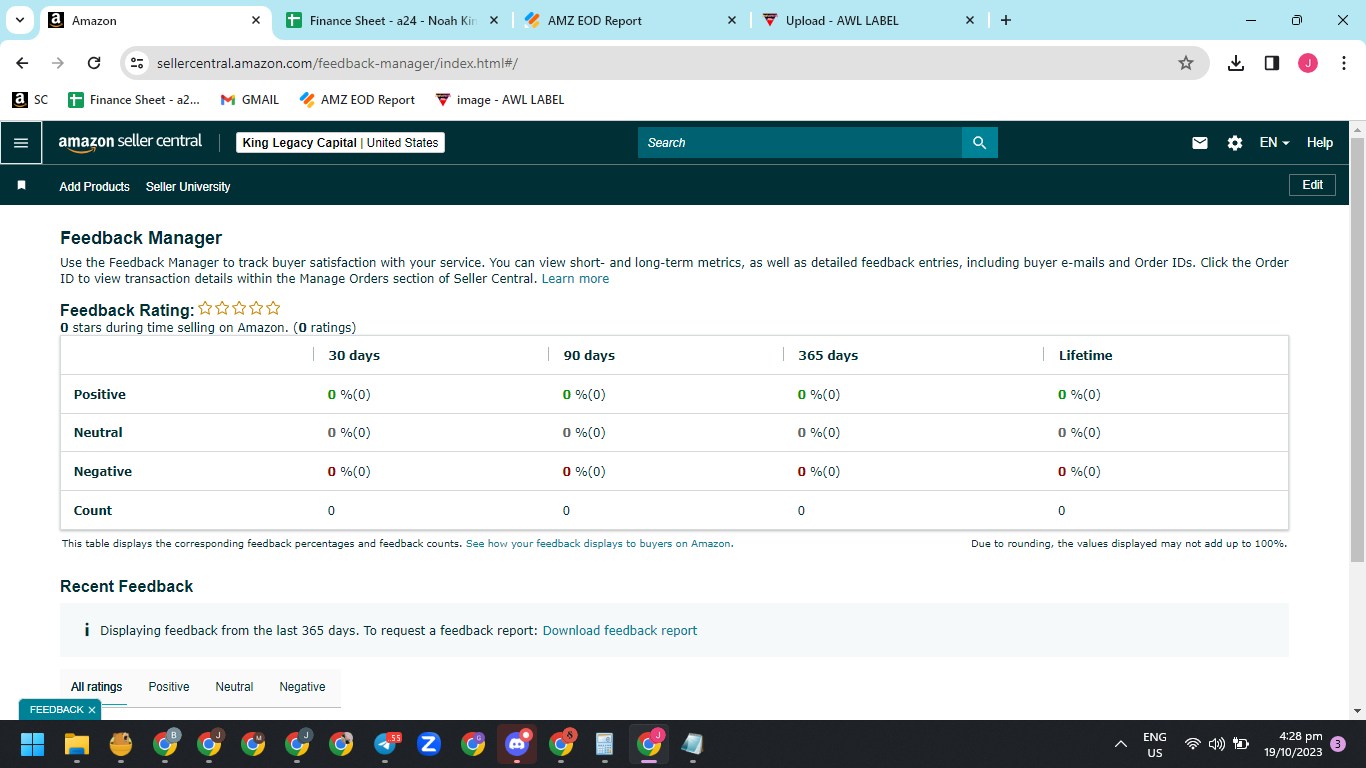Open the Seller Central hamburger menu
The image size is (1366, 768).
click(x=21, y=143)
